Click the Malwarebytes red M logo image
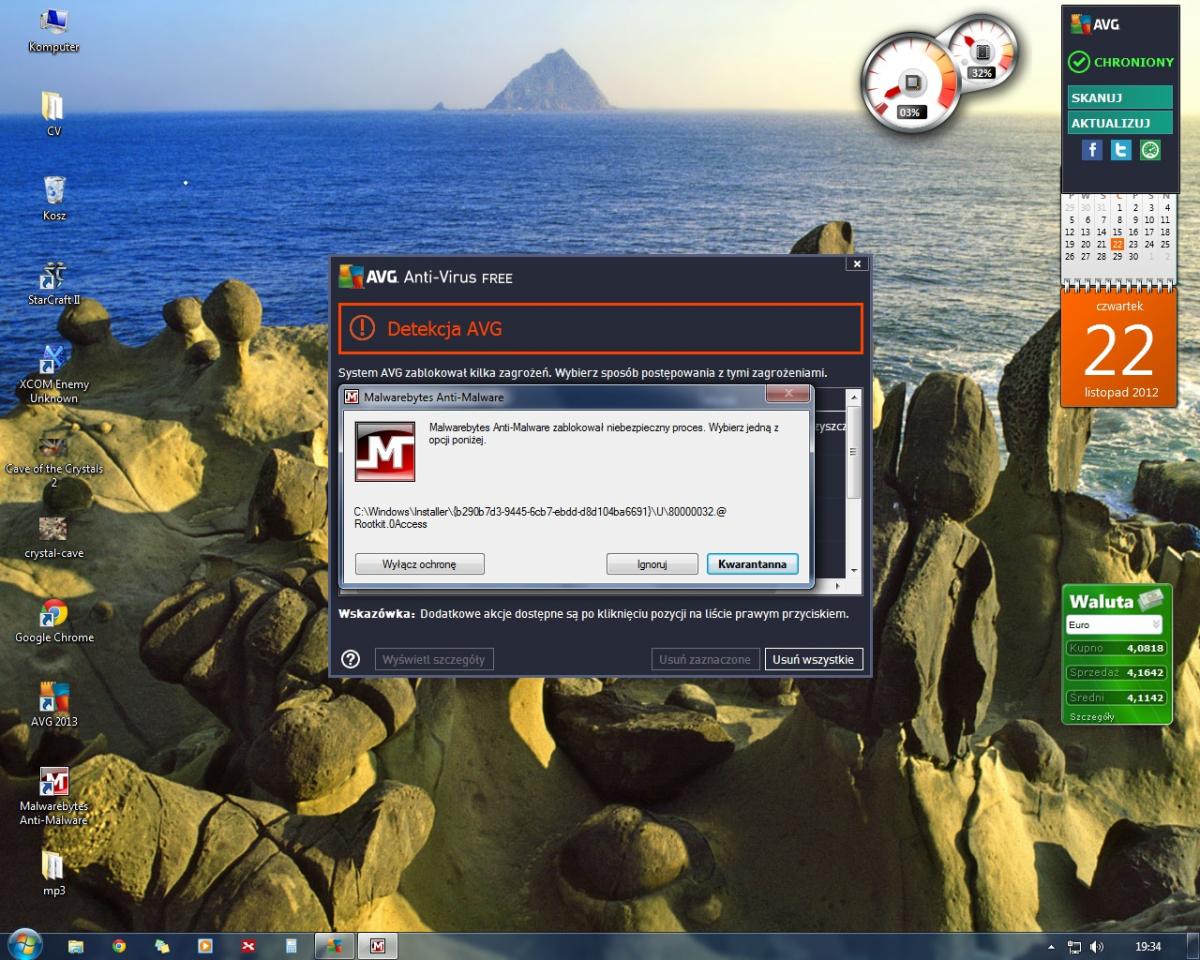The image size is (1200, 960). (x=385, y=451)
